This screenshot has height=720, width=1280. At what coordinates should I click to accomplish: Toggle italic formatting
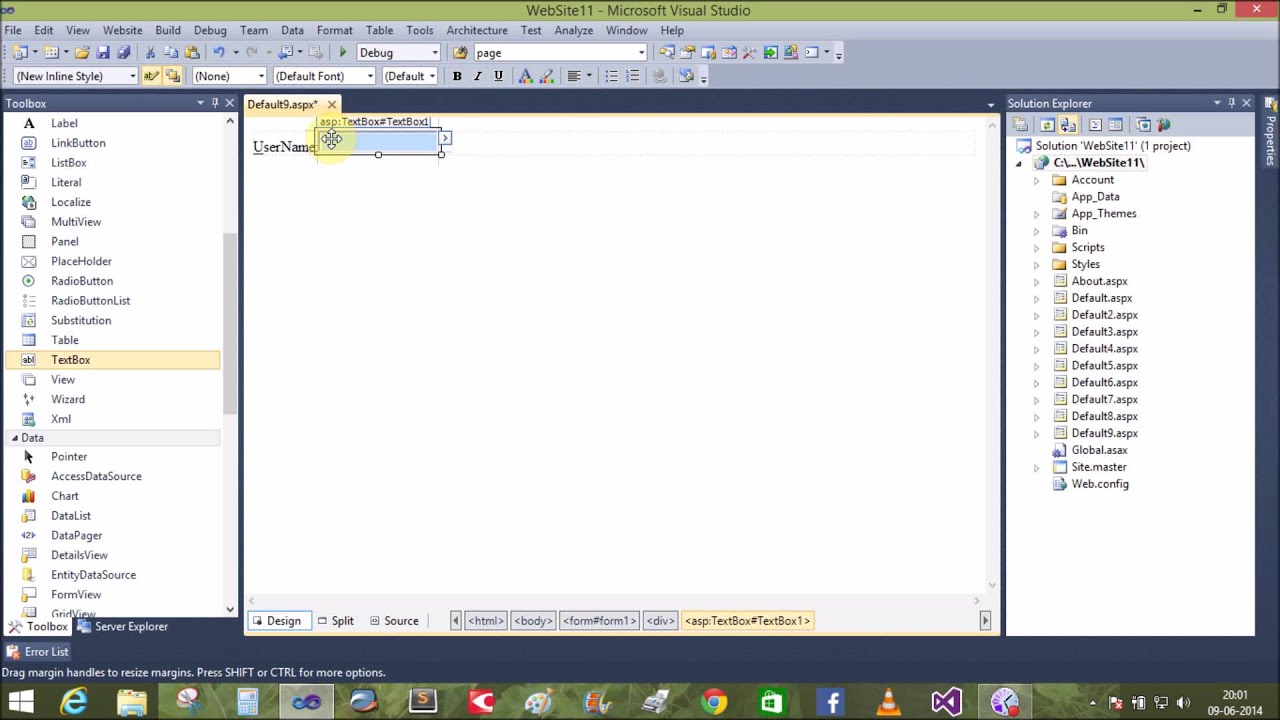click(478, 76)
